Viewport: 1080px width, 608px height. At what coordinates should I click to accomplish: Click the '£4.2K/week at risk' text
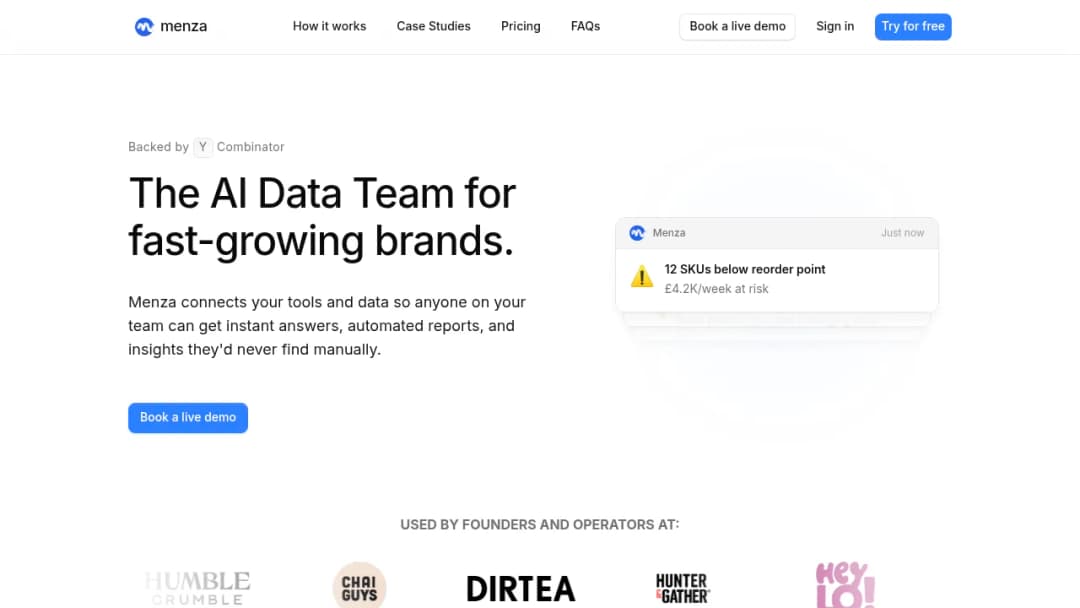coord(716,289)
